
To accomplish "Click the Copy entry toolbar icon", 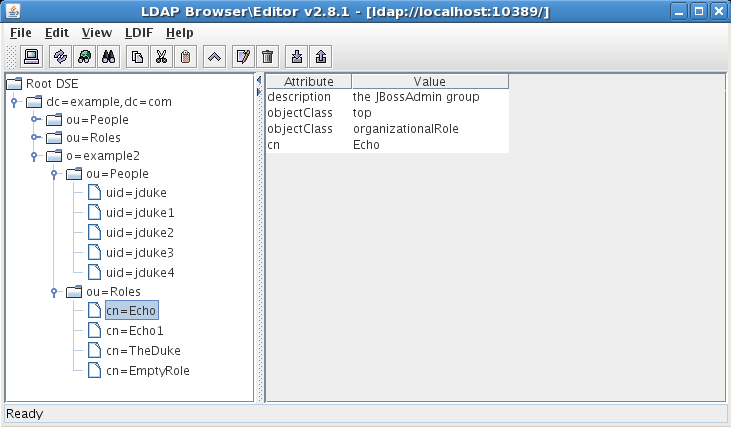I will tap(137, 57).
